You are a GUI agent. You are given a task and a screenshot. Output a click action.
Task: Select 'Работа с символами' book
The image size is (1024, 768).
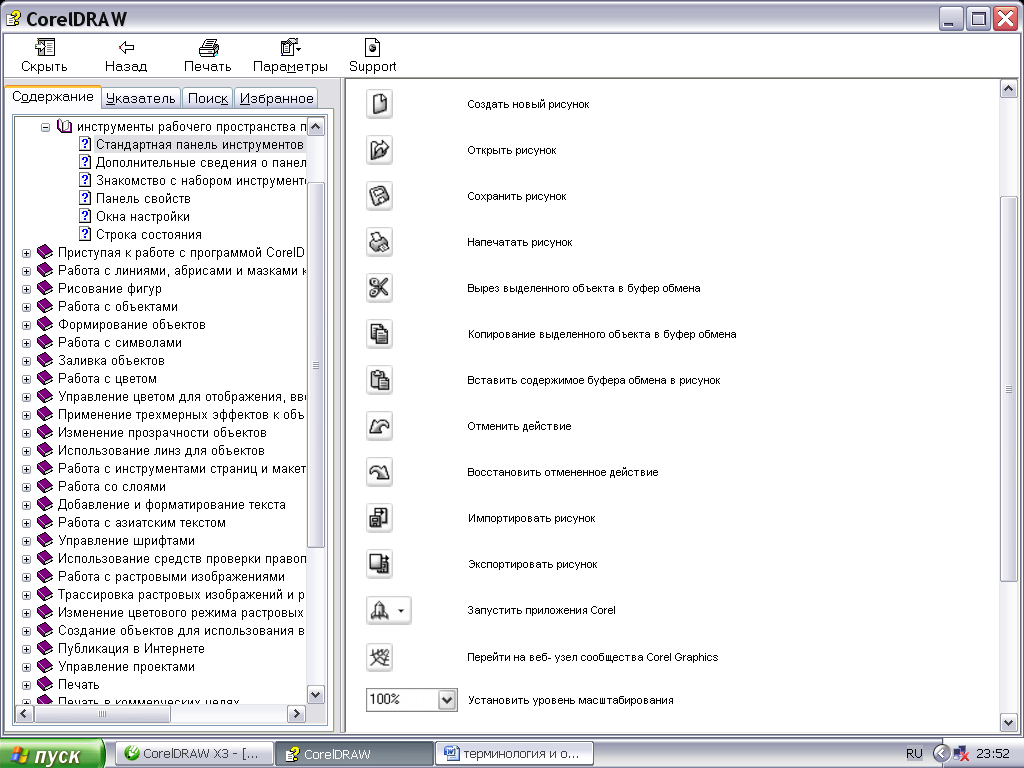click(120, 343)
